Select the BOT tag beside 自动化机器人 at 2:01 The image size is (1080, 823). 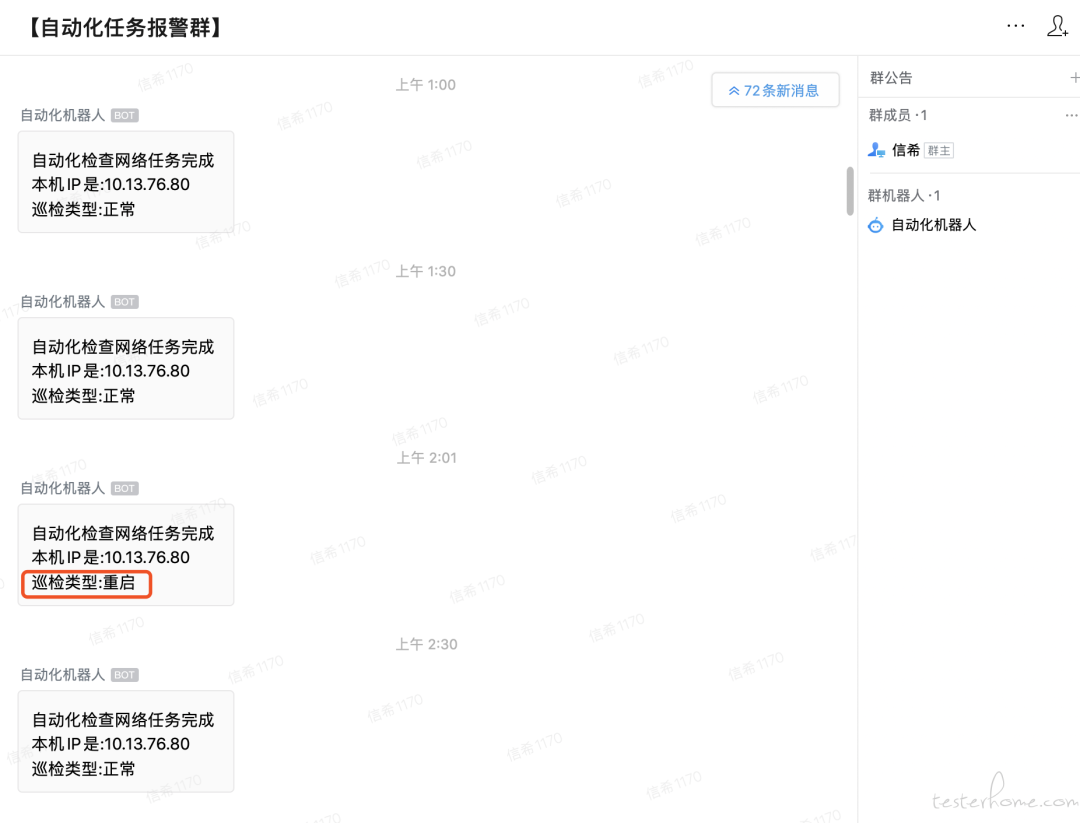(x=124, y=488)
